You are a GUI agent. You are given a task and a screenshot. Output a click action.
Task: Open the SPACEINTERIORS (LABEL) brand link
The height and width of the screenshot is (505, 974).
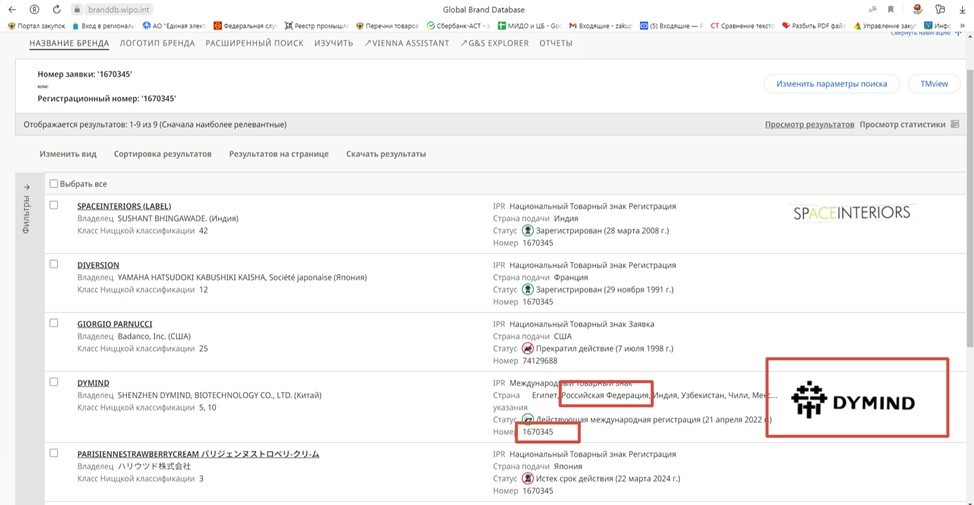tap(124, 206)
